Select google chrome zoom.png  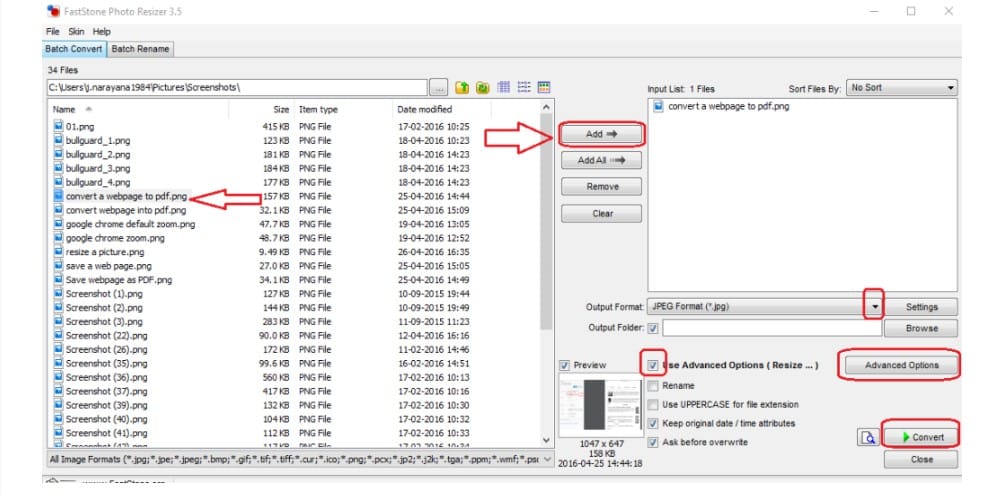pyautogui.click(x=115, y=238)
